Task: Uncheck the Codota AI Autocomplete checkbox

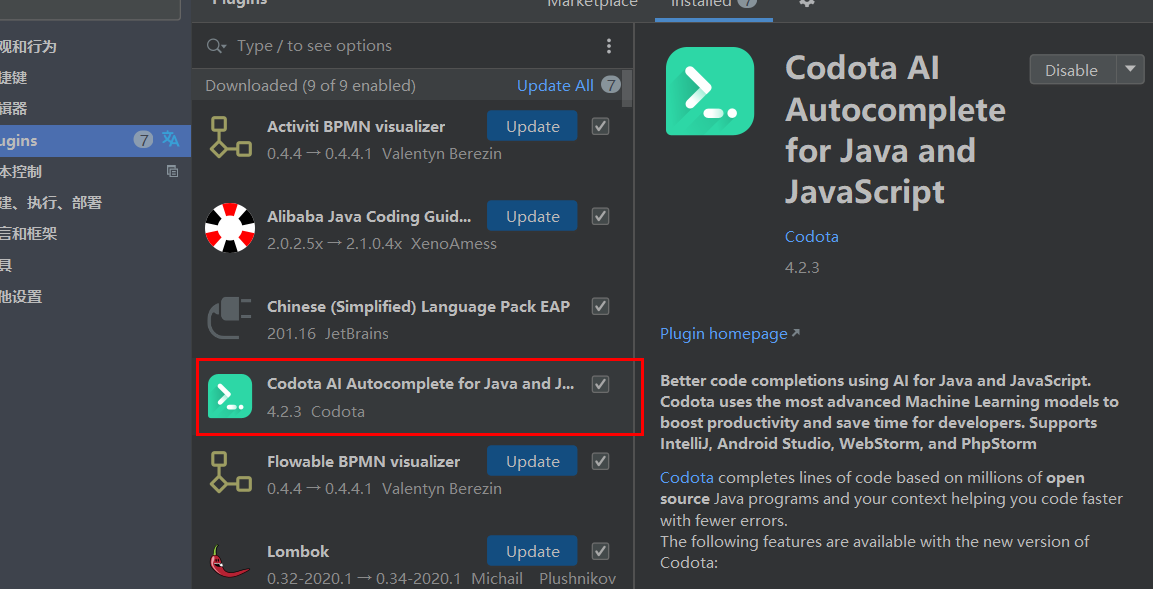Action: pyautogui.click(x=601, y=384)
